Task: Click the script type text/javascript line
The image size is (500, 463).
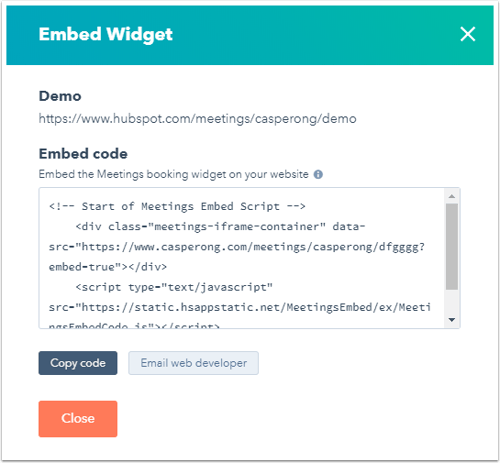Action: pyautogui.click(x=174, y=287)
